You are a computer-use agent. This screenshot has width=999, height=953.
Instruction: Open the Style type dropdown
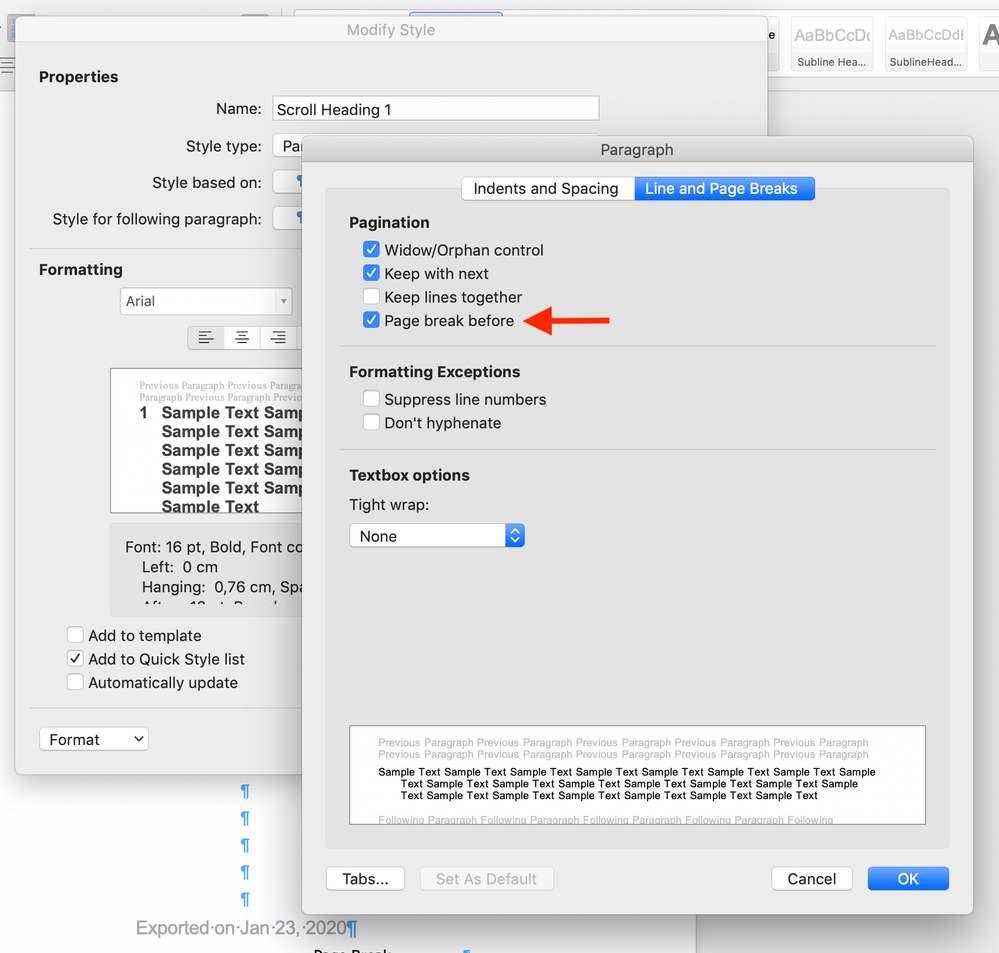coord(287,146)
